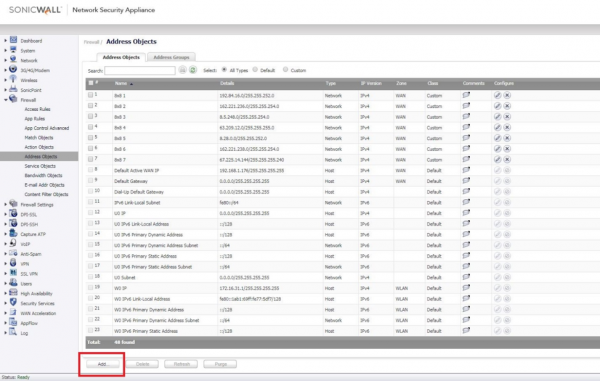The width and height of the screenshot is (600, 381).
Task: Select the Default radio button
Action: click(x=255, y=70)
